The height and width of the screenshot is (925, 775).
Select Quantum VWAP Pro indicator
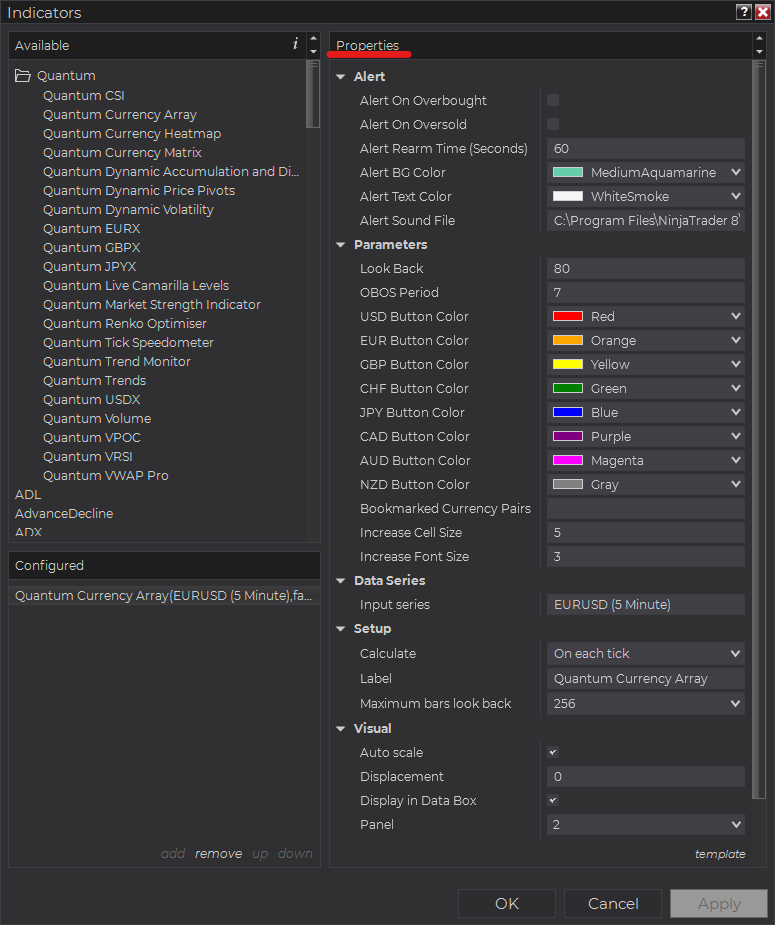(106, 475)
